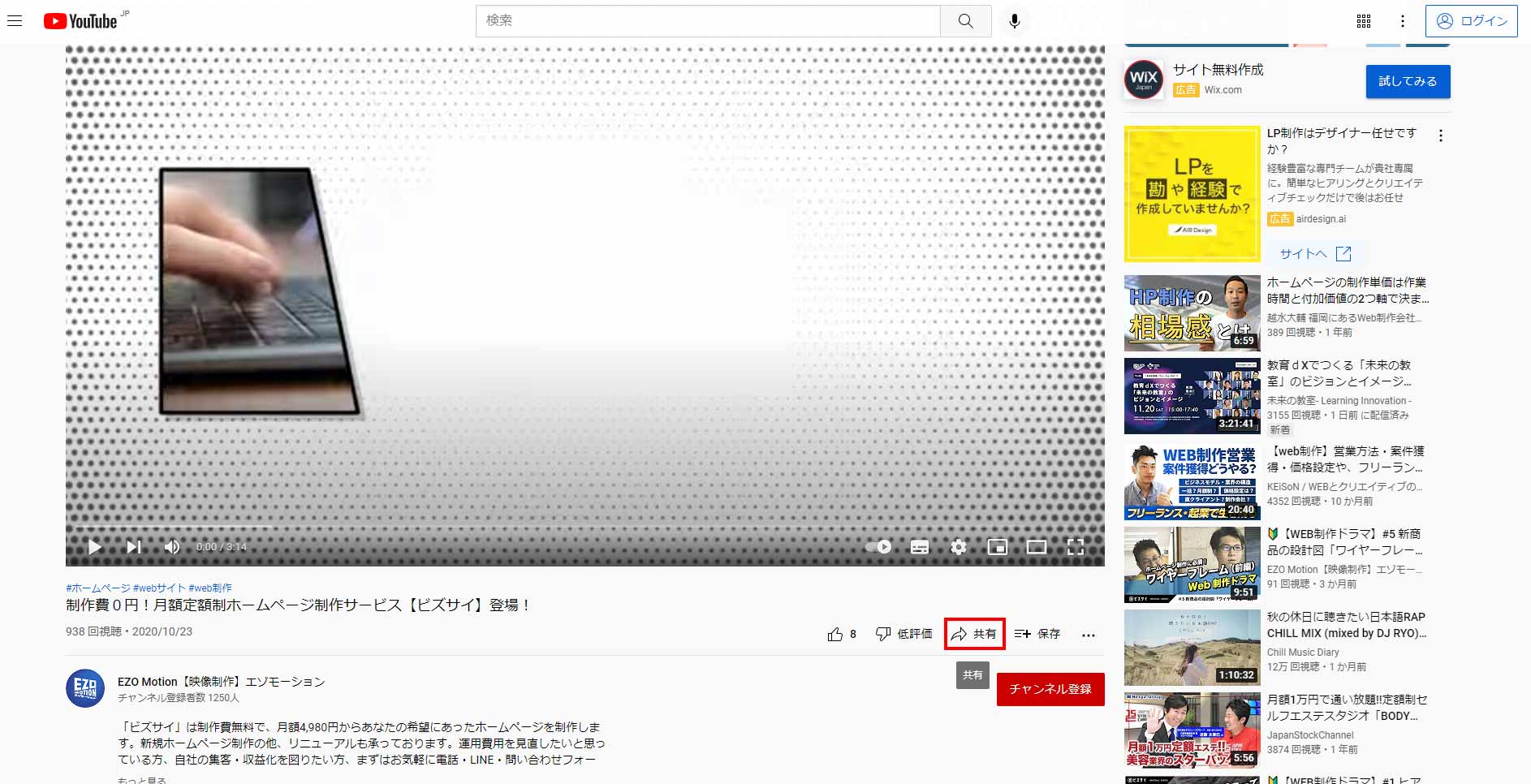Click the #ホームページ hashtag link

[x=98, y=588]
